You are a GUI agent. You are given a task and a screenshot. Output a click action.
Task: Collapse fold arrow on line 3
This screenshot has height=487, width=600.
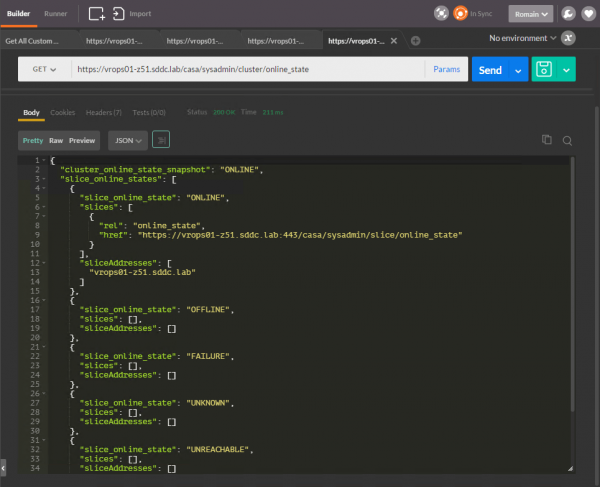[44, 179]
